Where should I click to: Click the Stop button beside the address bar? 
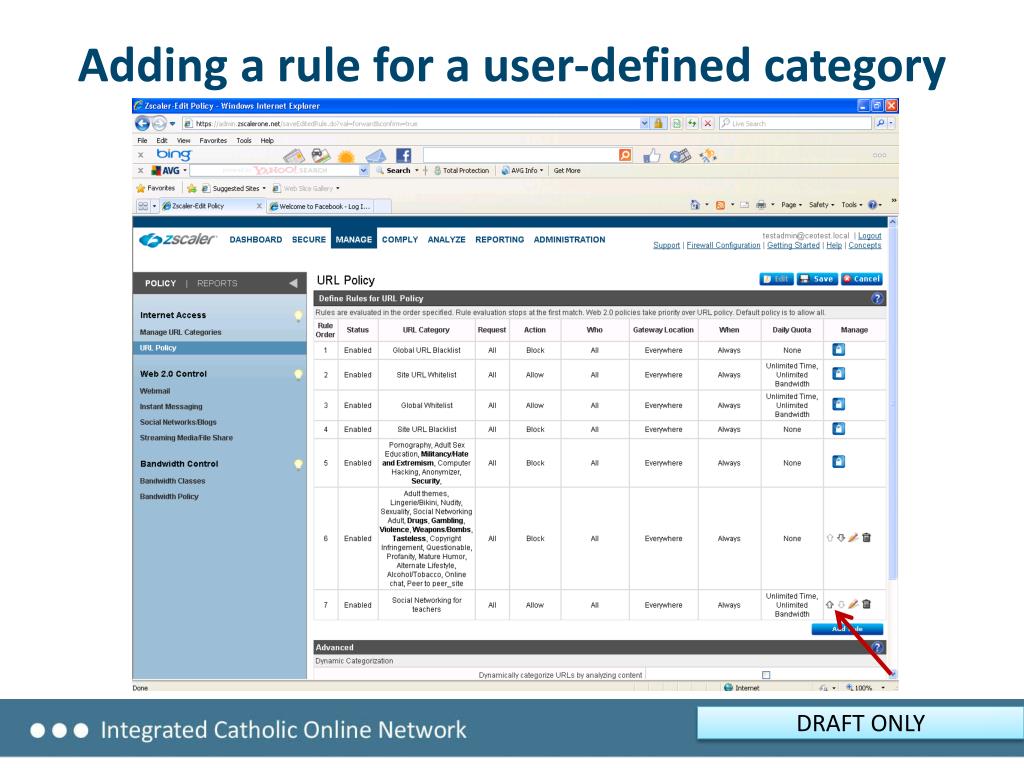click(707, 123)
